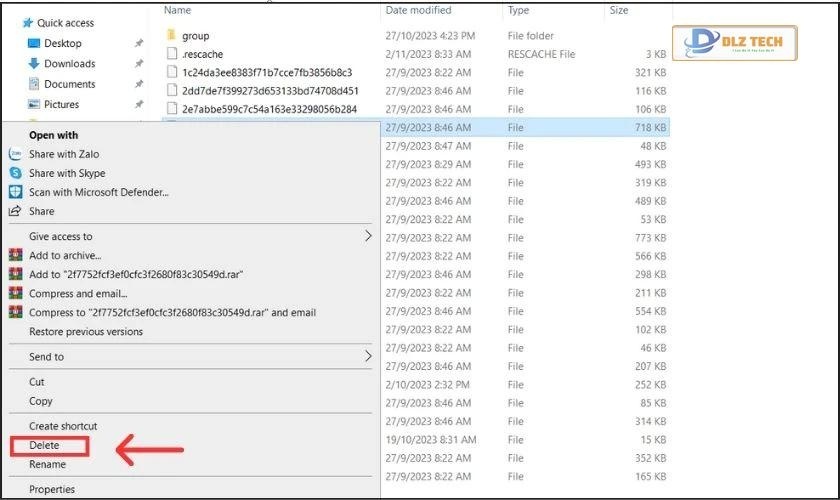This screenshot has height=500, width=840.
Task: Click the Desktop icon in sidebar
Action: tap(34, 43)
